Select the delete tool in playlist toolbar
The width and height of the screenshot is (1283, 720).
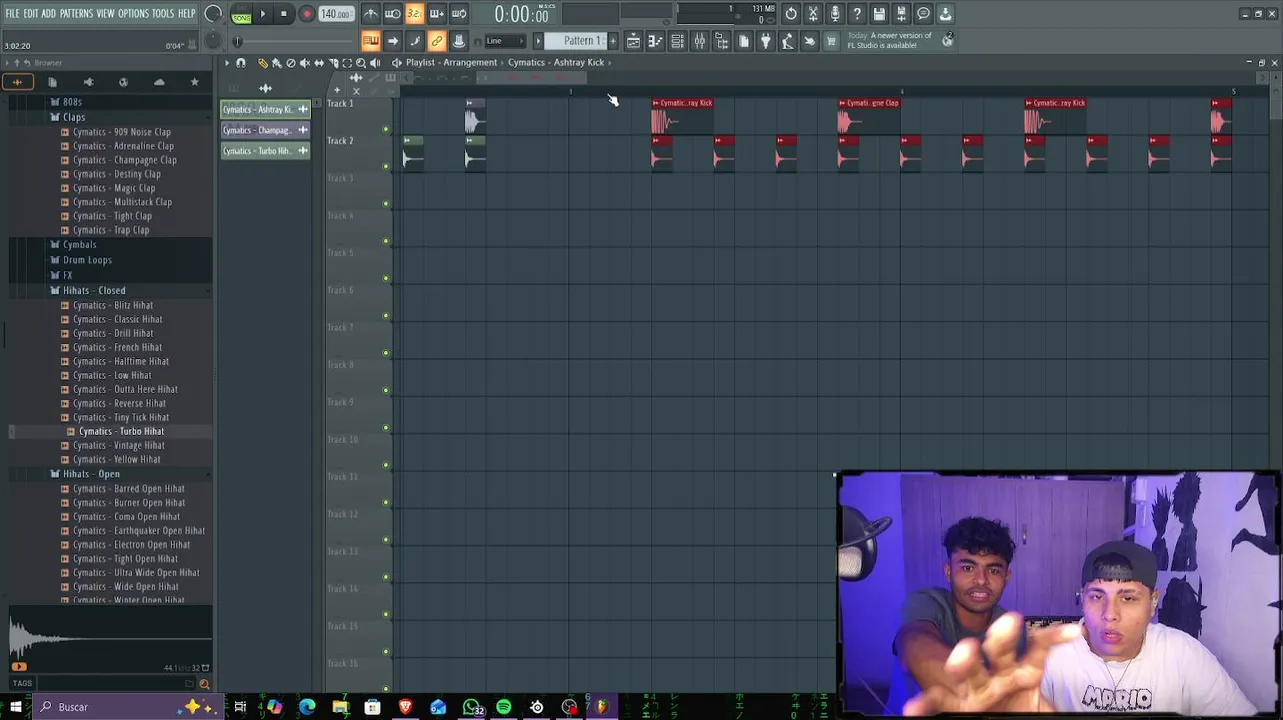[291, 62]
